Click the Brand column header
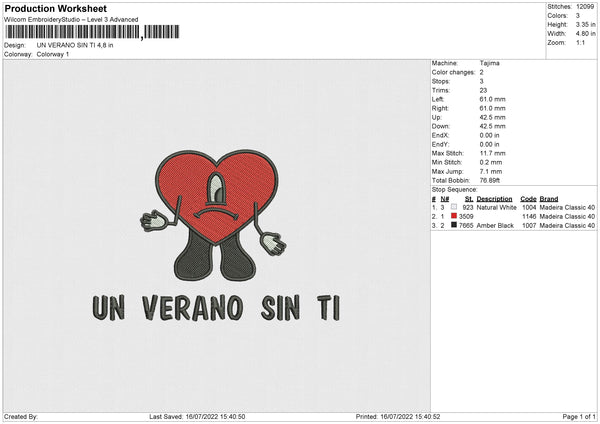The height and width of the screenshot is (424, 600). click(x=549, y=199)
